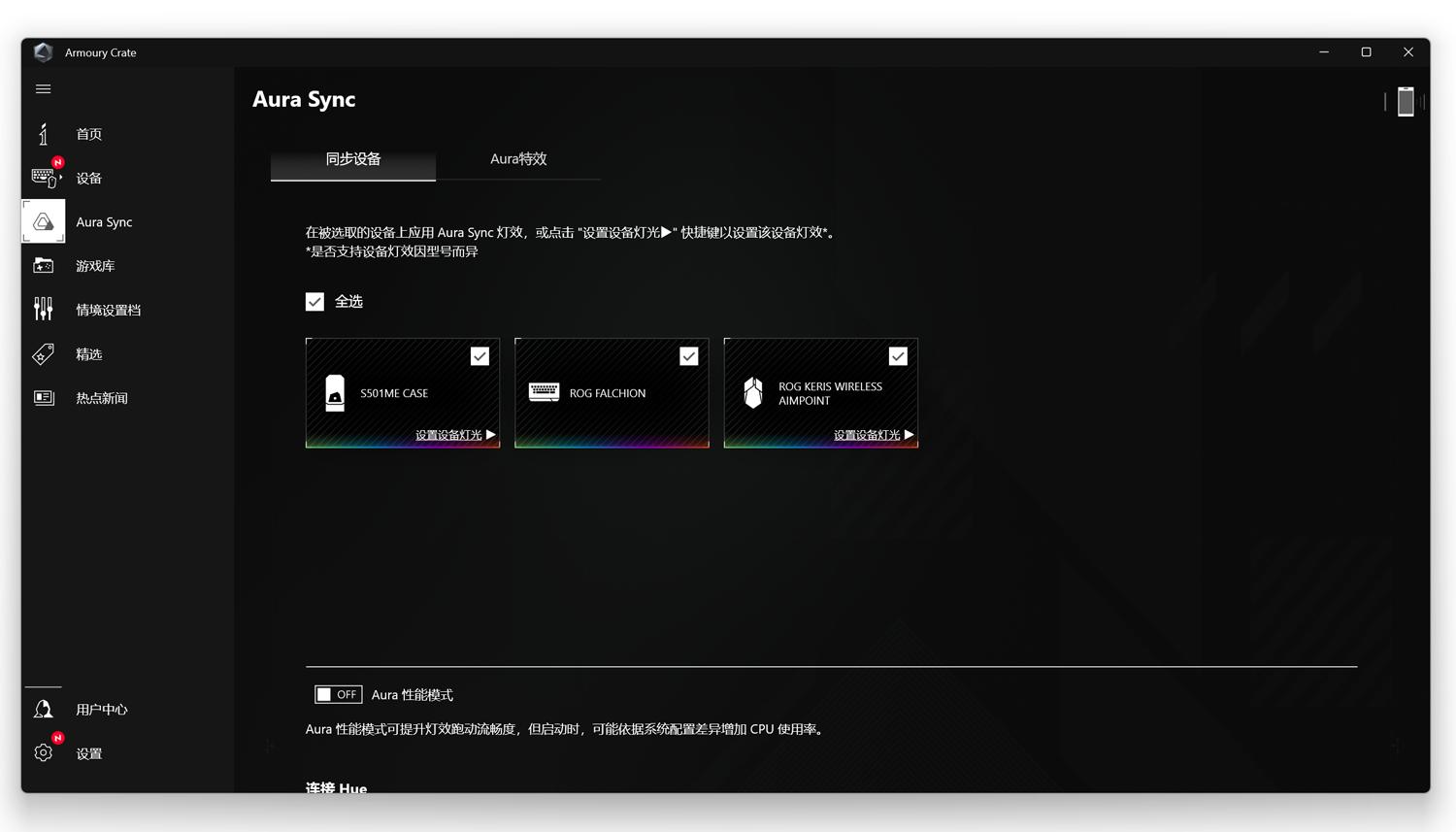This screenshot has height=832, width=1456.
Task: Open the 热点新闻 (News) section
Action: click(x=100, y=398)
